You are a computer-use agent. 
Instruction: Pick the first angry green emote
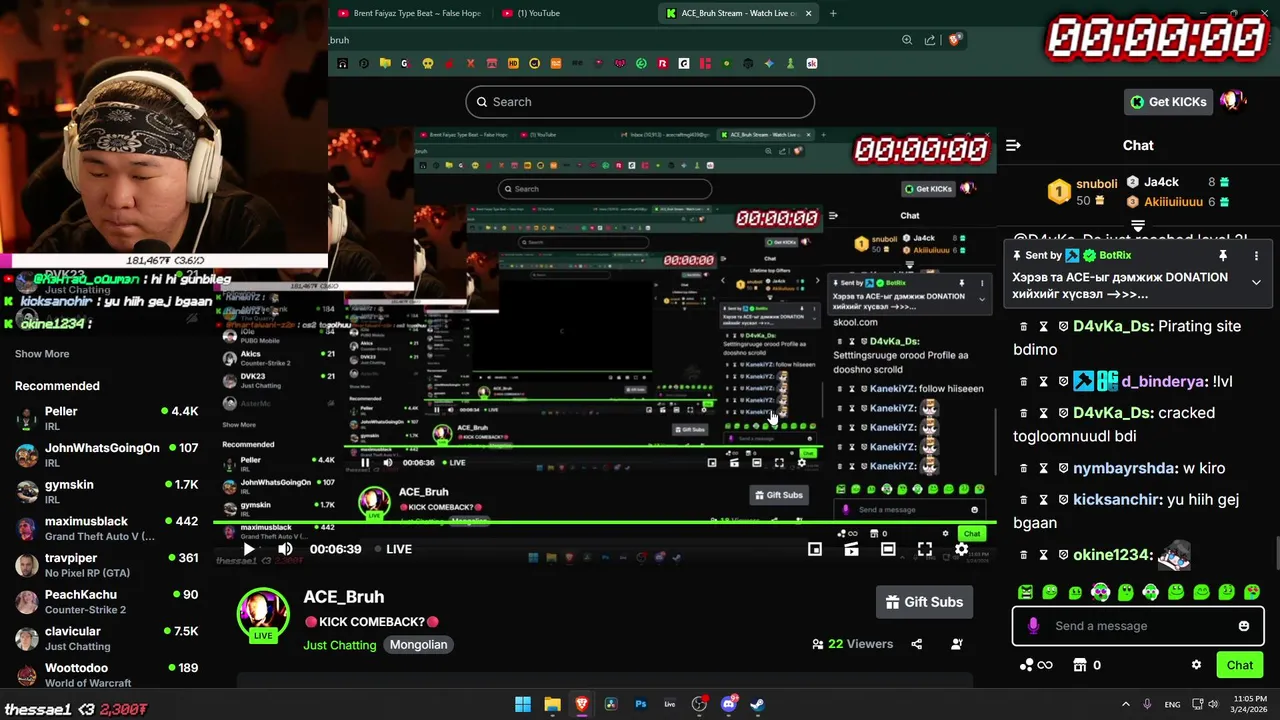1025,592
